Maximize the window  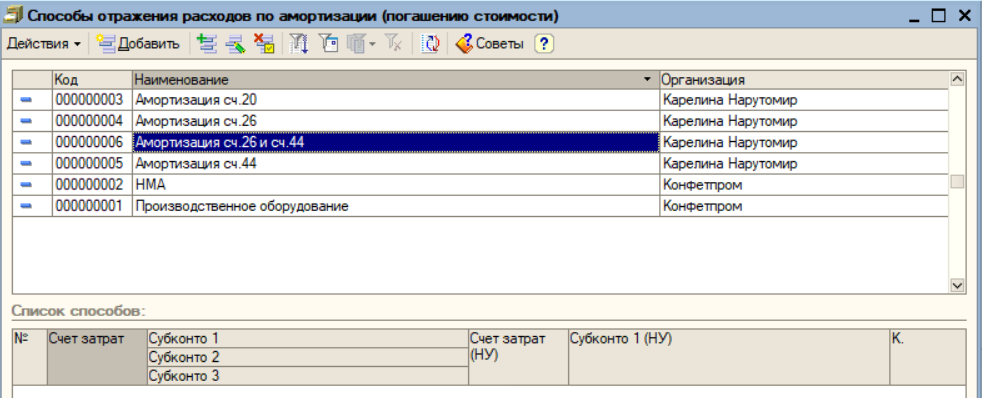point(938,16)
